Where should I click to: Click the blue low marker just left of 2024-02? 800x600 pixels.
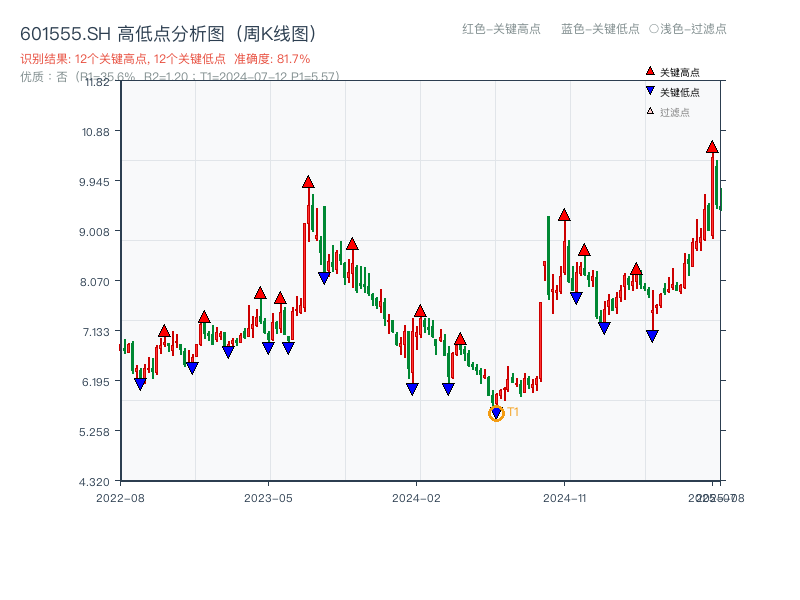pyautogui.click(x=412, y=389)
